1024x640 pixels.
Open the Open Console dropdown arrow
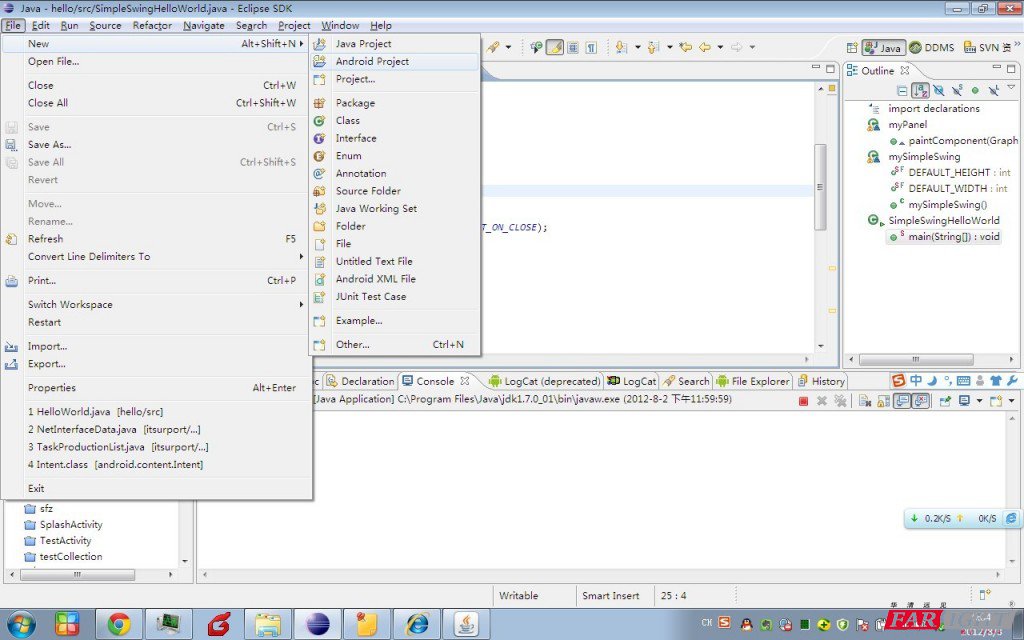[1012, 401]
